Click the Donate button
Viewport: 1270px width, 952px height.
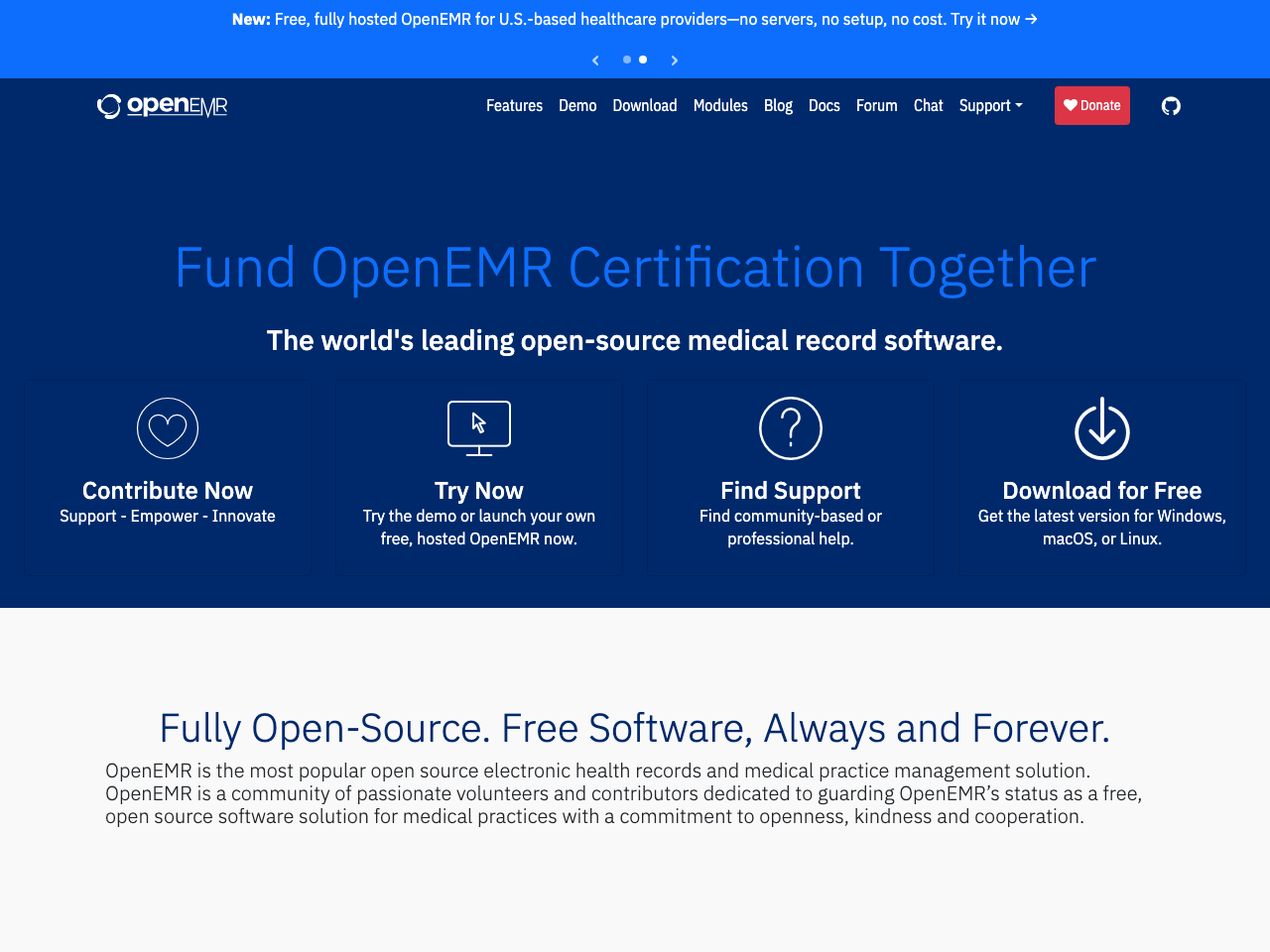click(1092, 104)
